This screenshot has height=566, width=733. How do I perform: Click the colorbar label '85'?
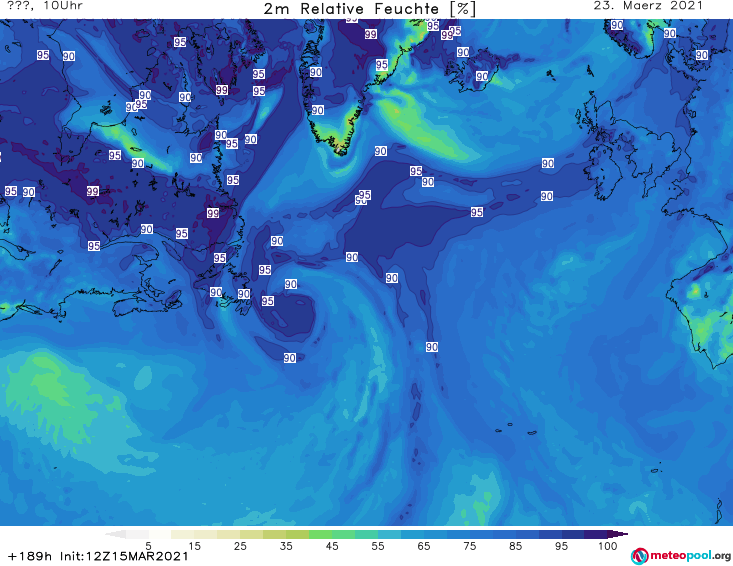[515, 546]
